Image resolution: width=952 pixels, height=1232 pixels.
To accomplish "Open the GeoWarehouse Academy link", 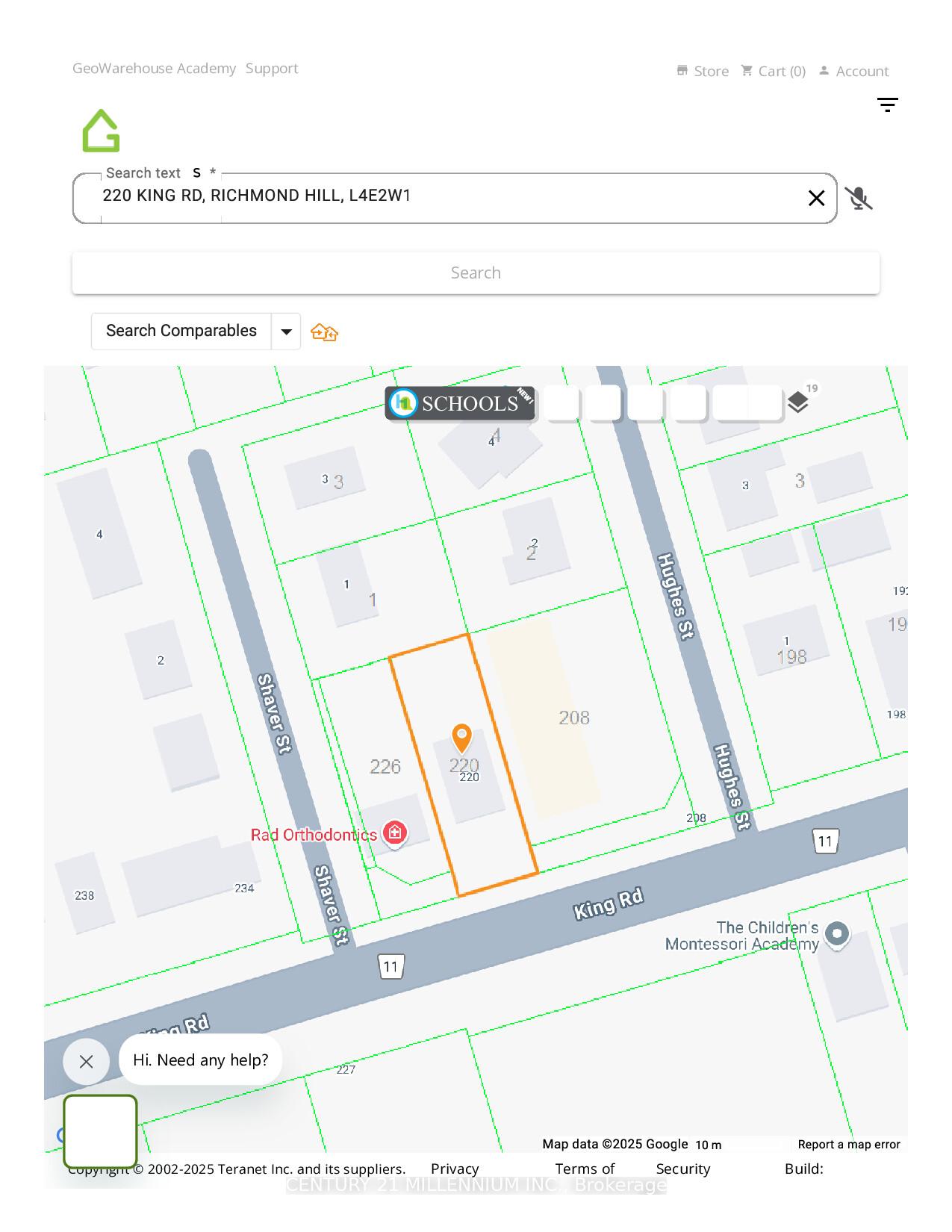I will coord(154,69).
